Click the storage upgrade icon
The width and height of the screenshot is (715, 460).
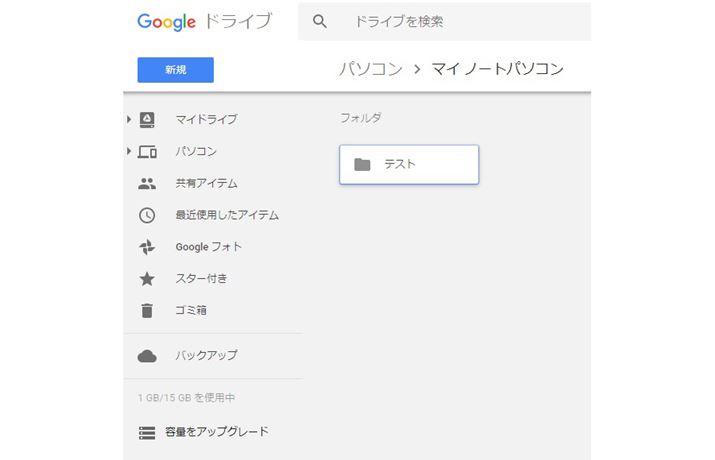click(147, 433)
